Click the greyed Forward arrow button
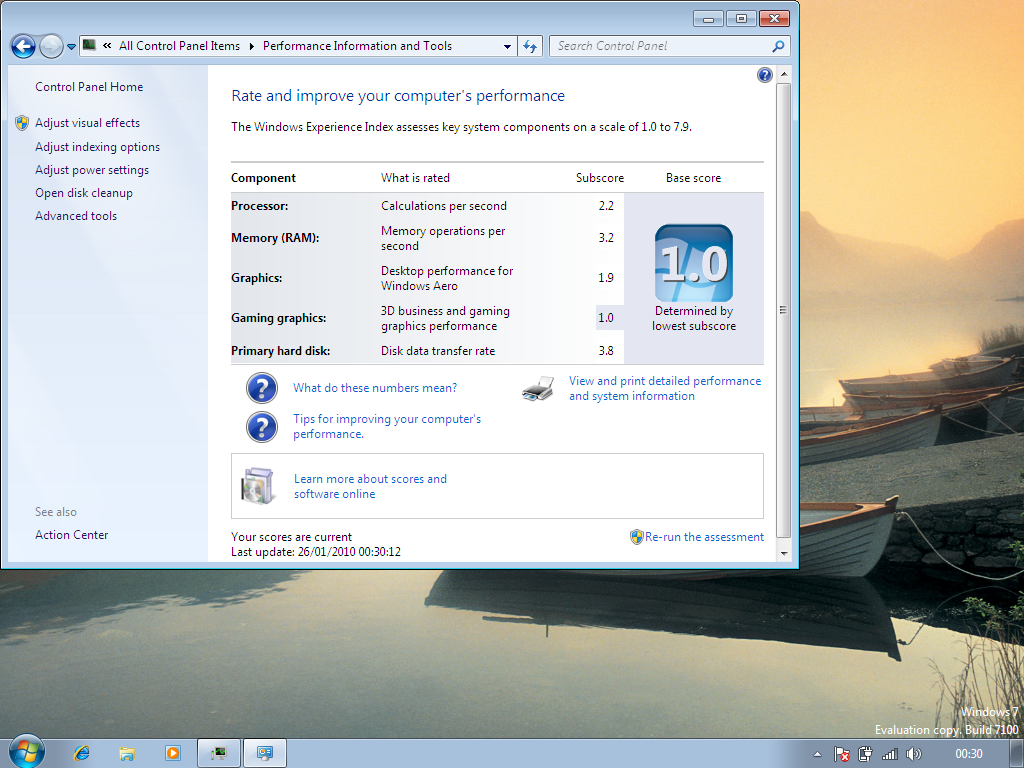The width and height of the screenshot is (1024, 768). pos(51,46)
